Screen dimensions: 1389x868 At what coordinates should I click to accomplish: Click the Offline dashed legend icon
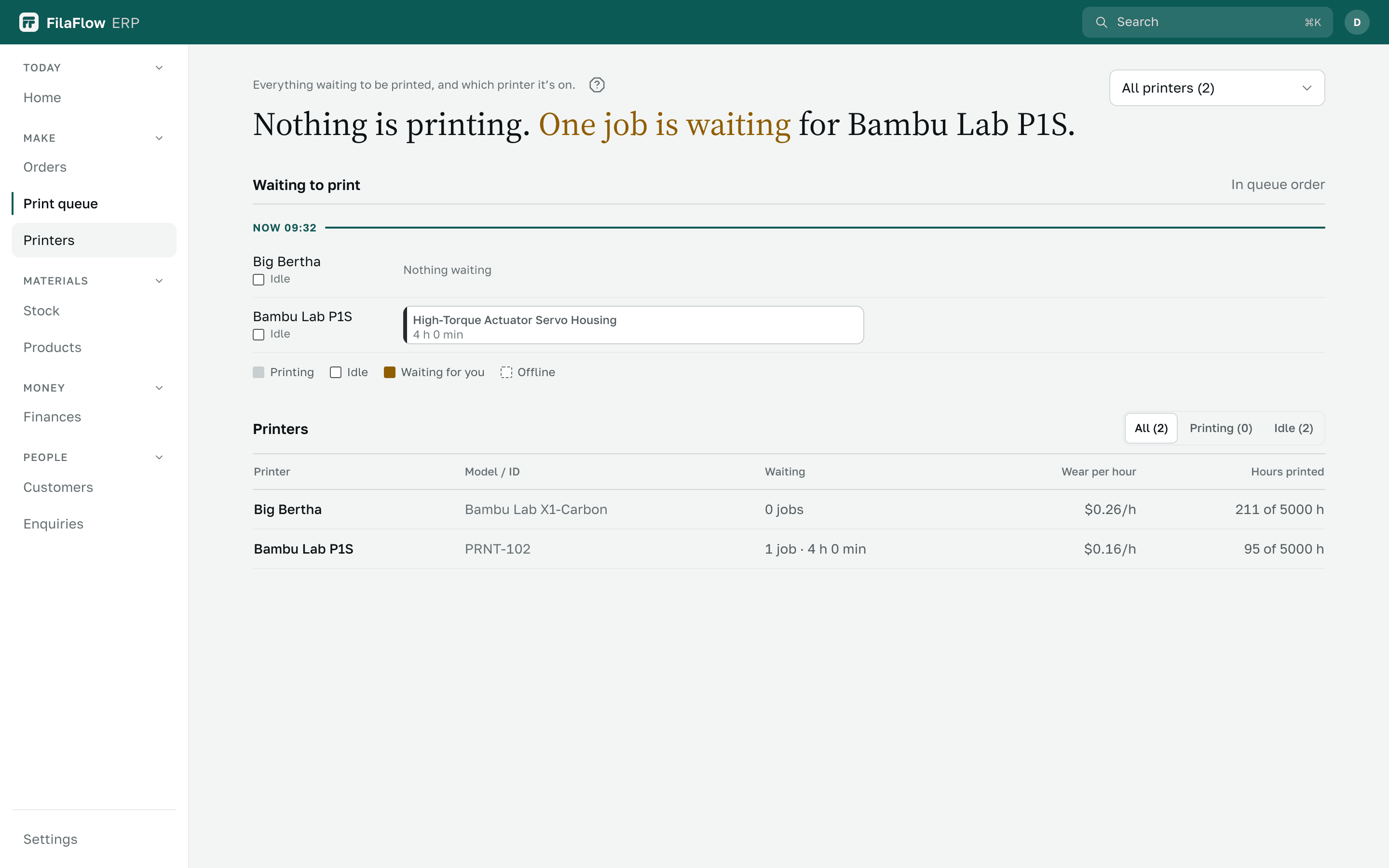(506, 373)
